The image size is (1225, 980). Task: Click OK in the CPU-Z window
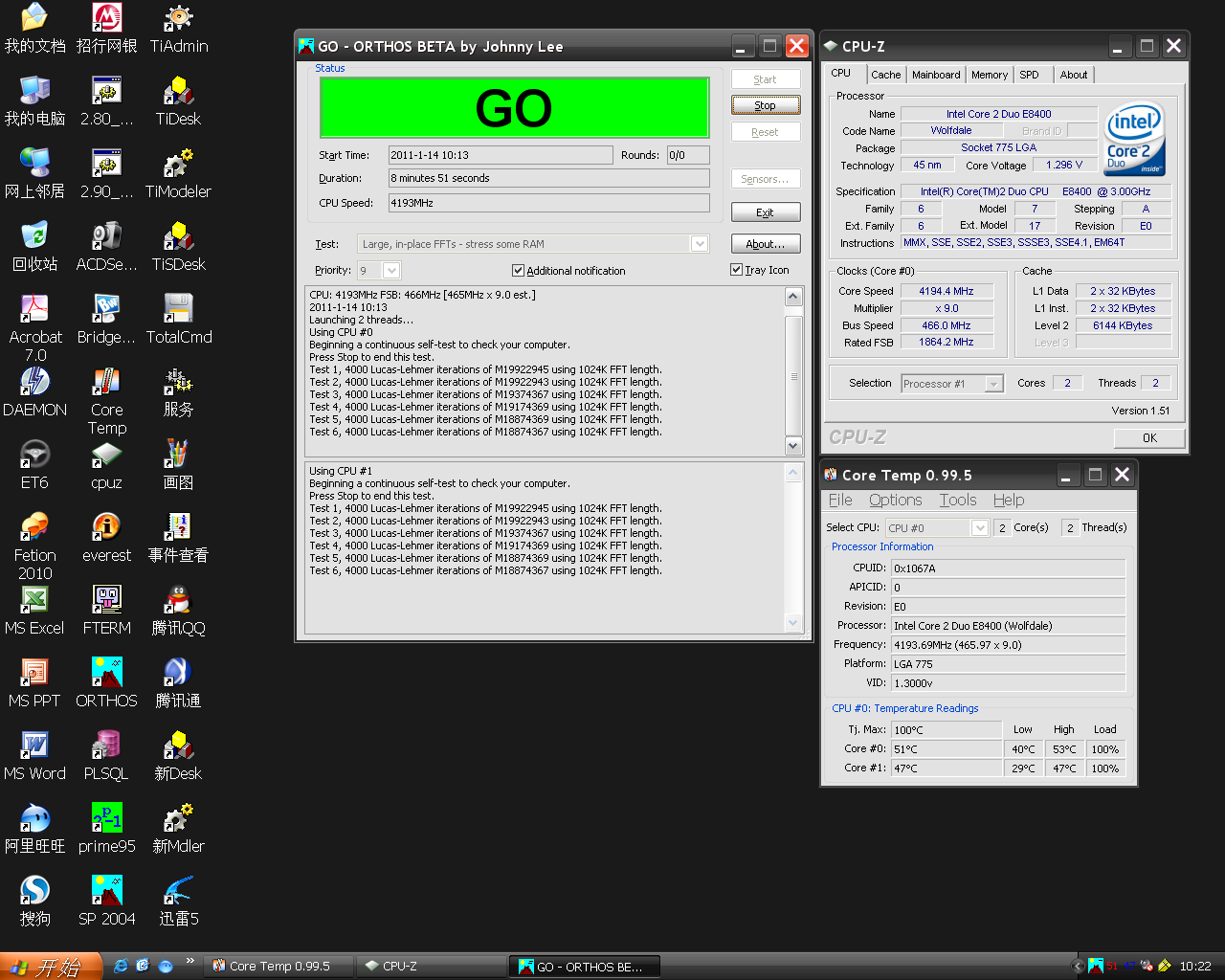click(x=1149, y=438)
